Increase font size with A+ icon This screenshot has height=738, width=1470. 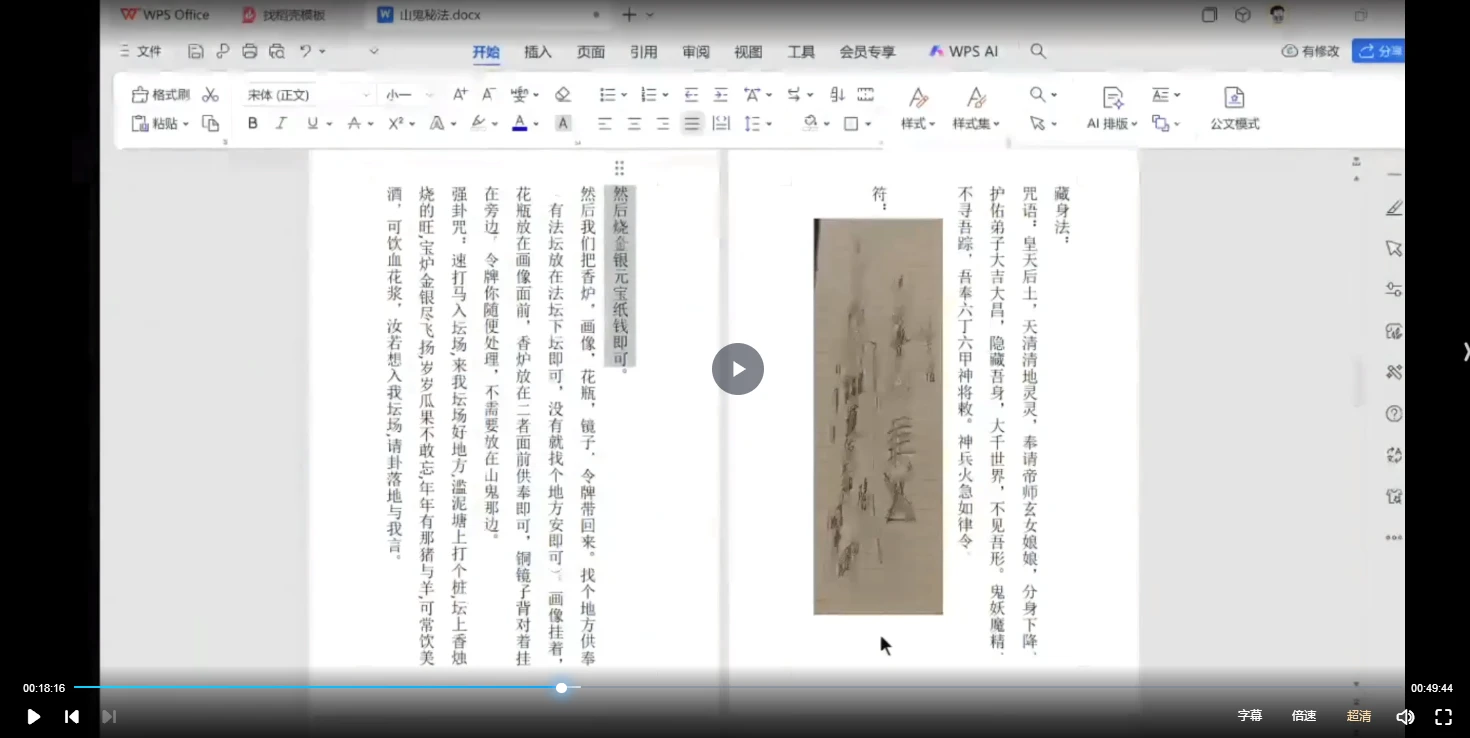pyautogui.click(x=460, y=94)
